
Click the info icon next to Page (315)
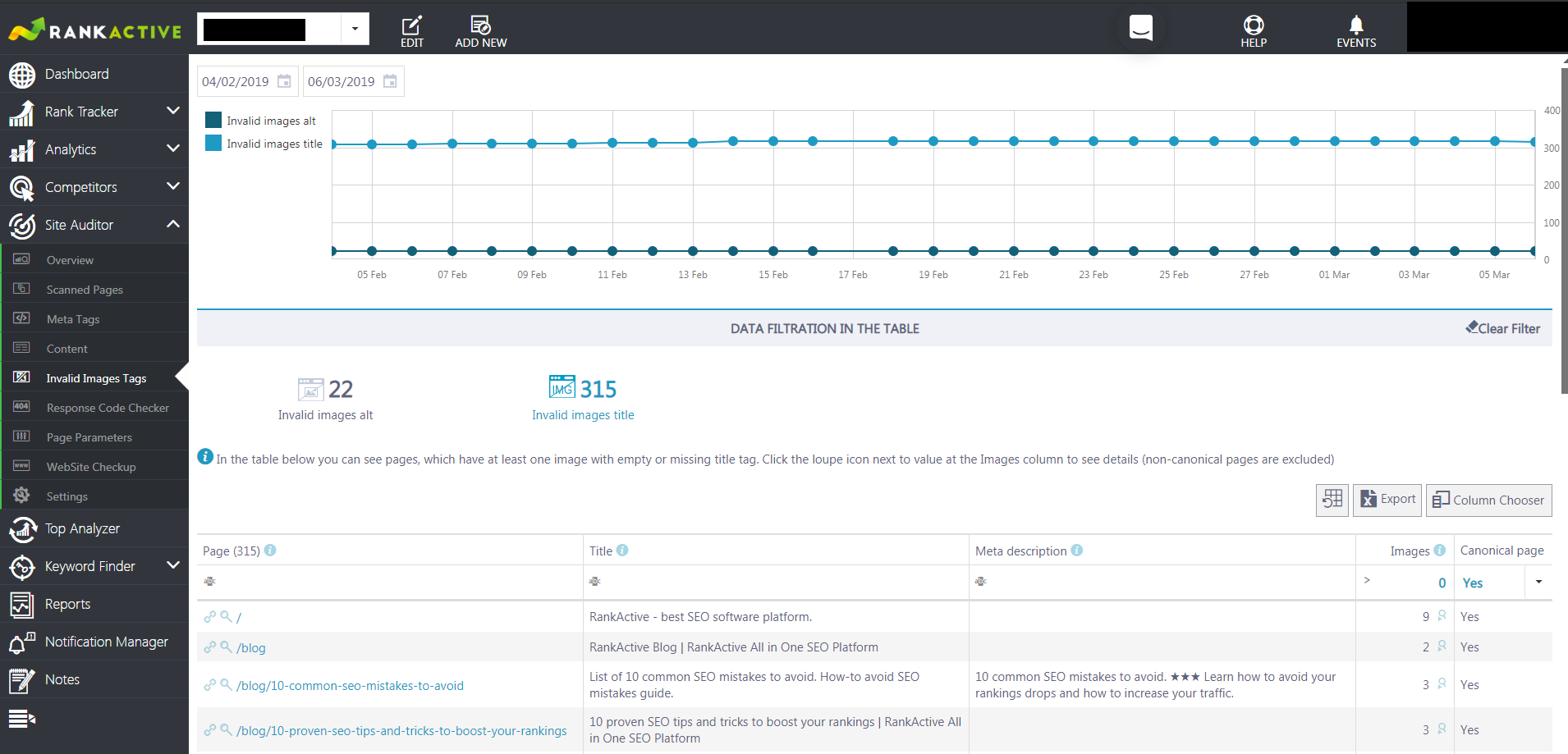[270, 551]
